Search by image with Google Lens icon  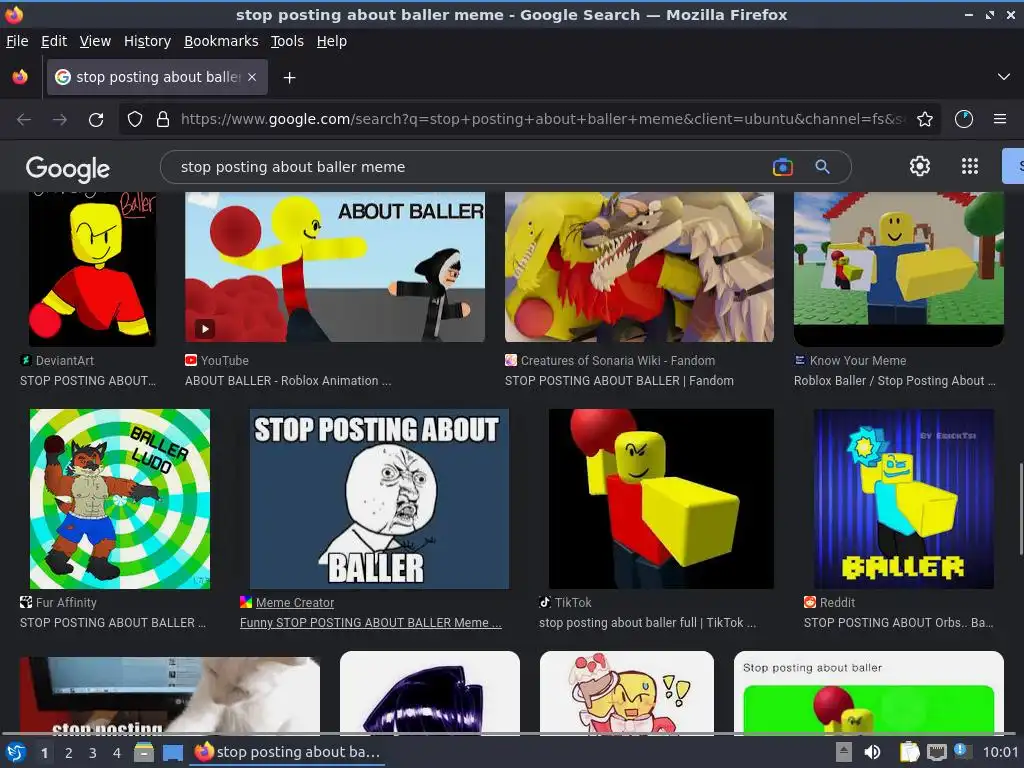pos(782,167)
